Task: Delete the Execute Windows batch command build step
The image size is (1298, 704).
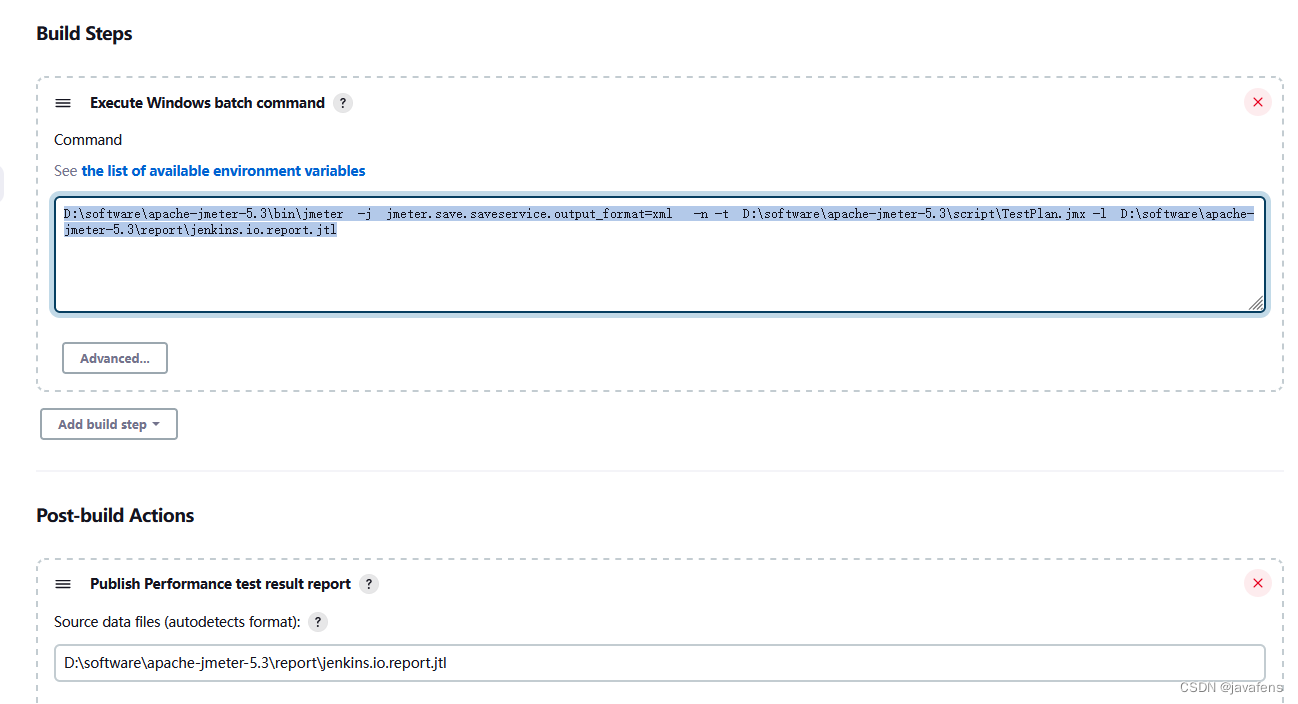Action: tap(1257, 101)
